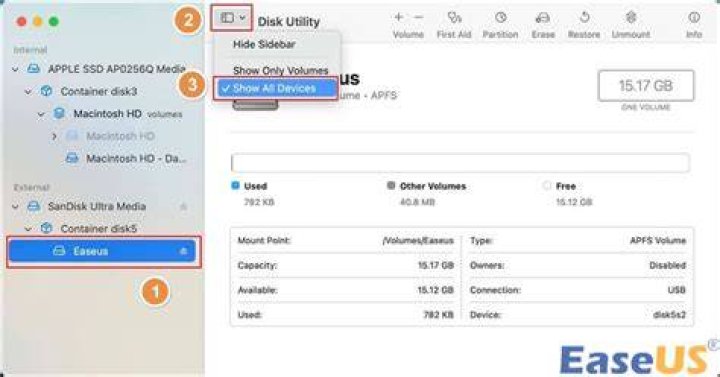Viewport: 720px width, 377px height.
Task: Expand the greyed Macintosh HD snapshot row
Action: [54, 136]
